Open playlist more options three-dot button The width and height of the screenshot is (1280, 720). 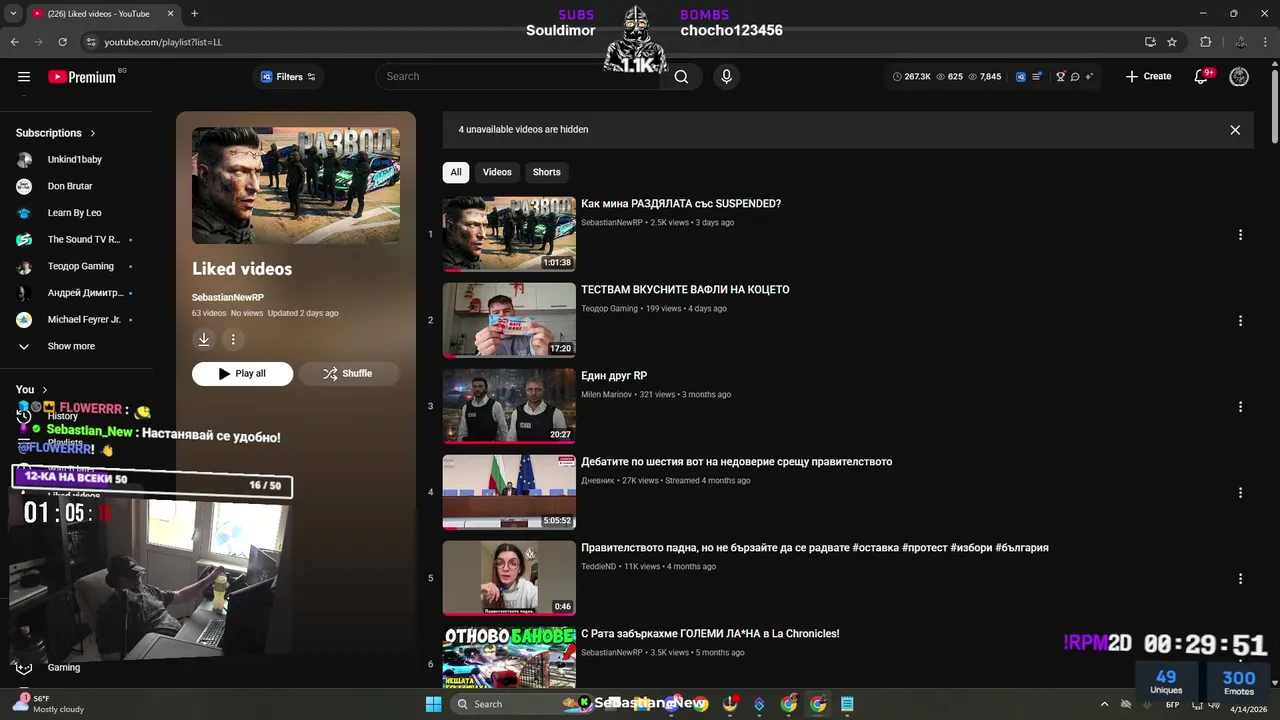[x=233, y=339]
